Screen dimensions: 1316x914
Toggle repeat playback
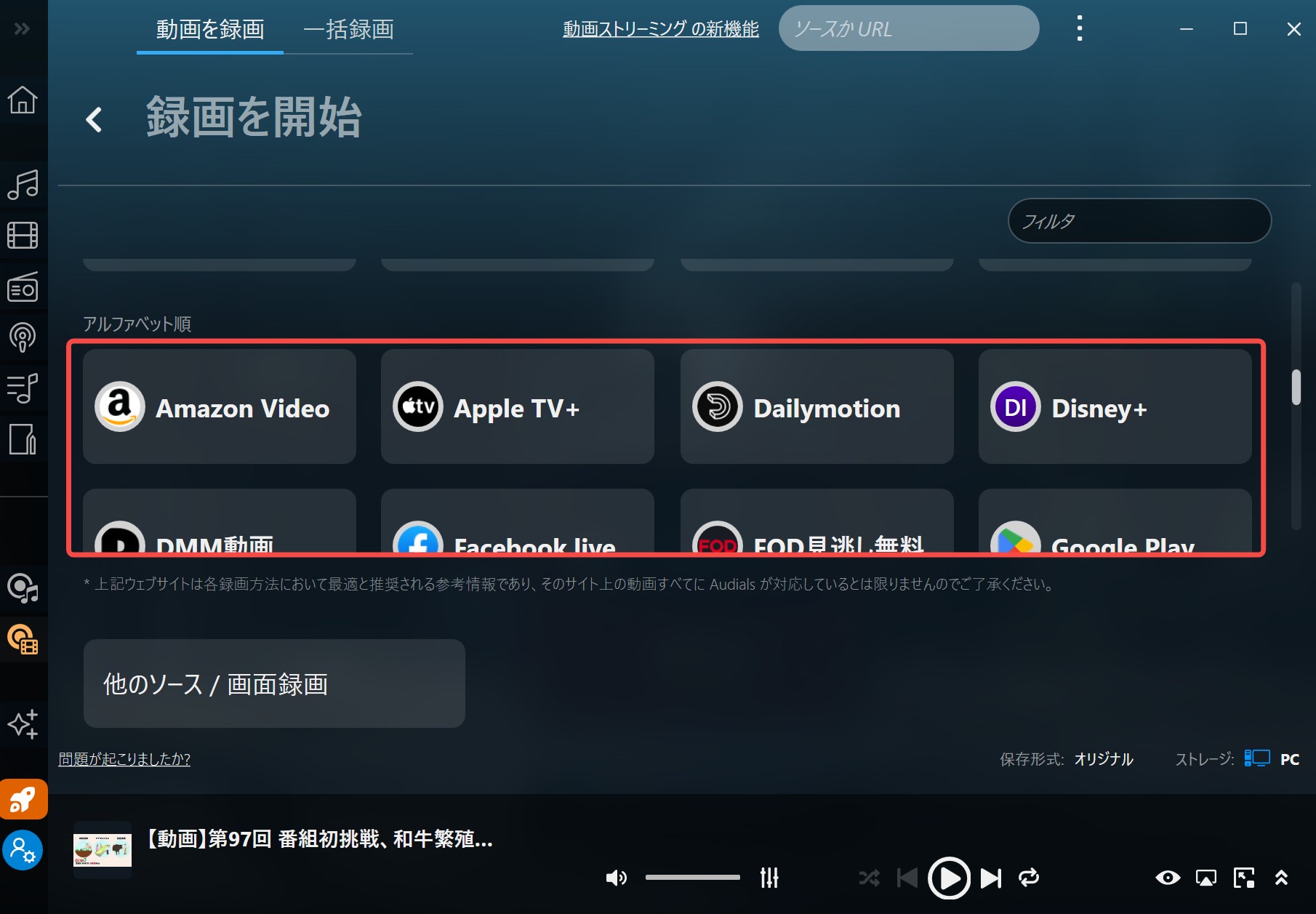1029,878
